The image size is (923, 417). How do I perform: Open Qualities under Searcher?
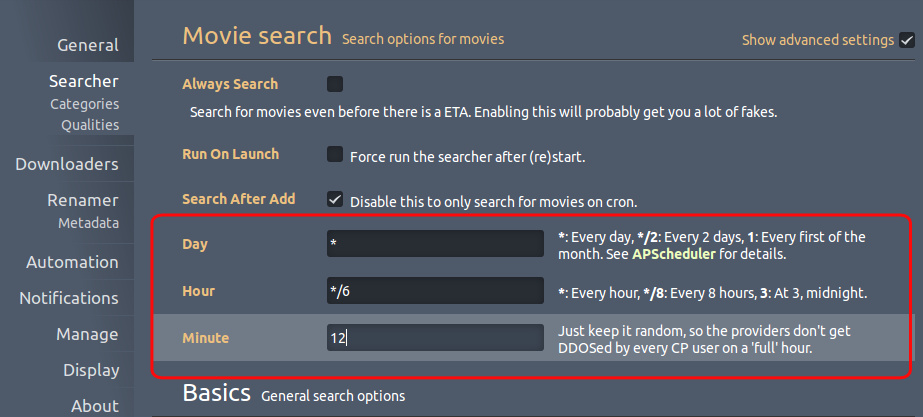pos(90,125)
